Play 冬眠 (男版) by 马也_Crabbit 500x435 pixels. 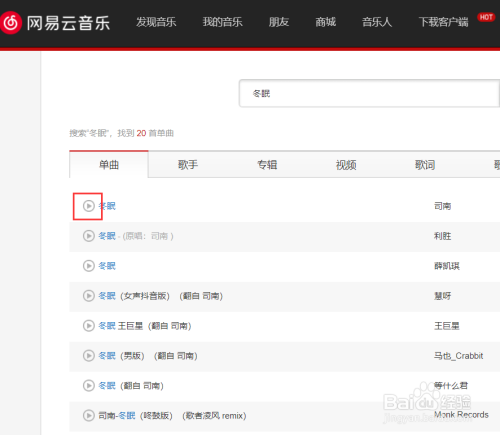(89, 356)
